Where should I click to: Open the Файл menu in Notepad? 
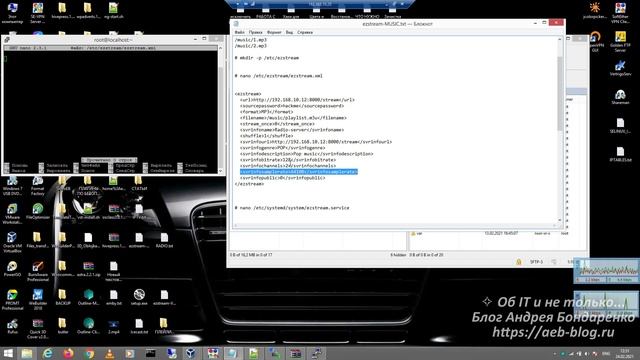239,32
